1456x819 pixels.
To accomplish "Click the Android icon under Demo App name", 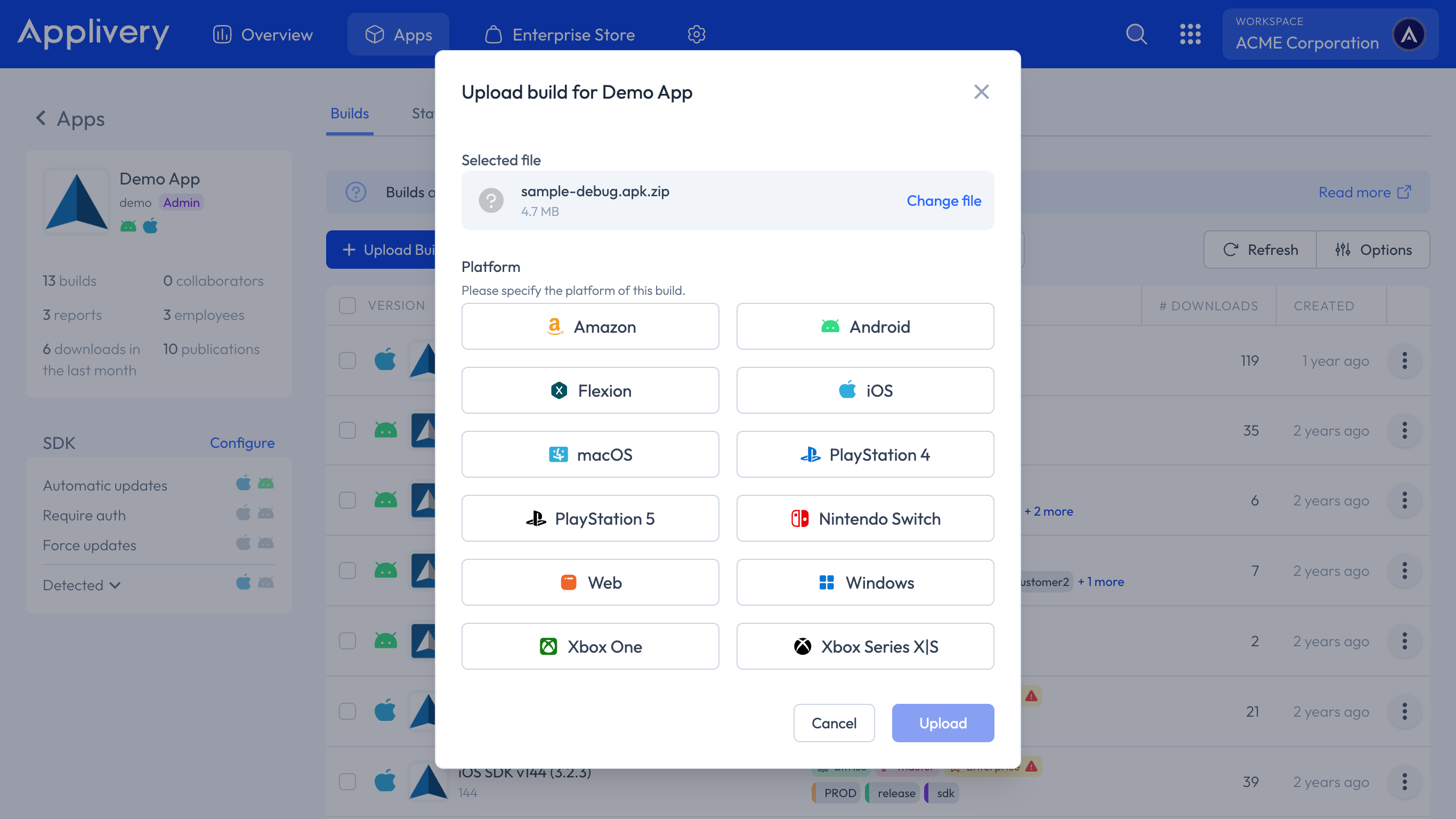I will click(128, 226).
